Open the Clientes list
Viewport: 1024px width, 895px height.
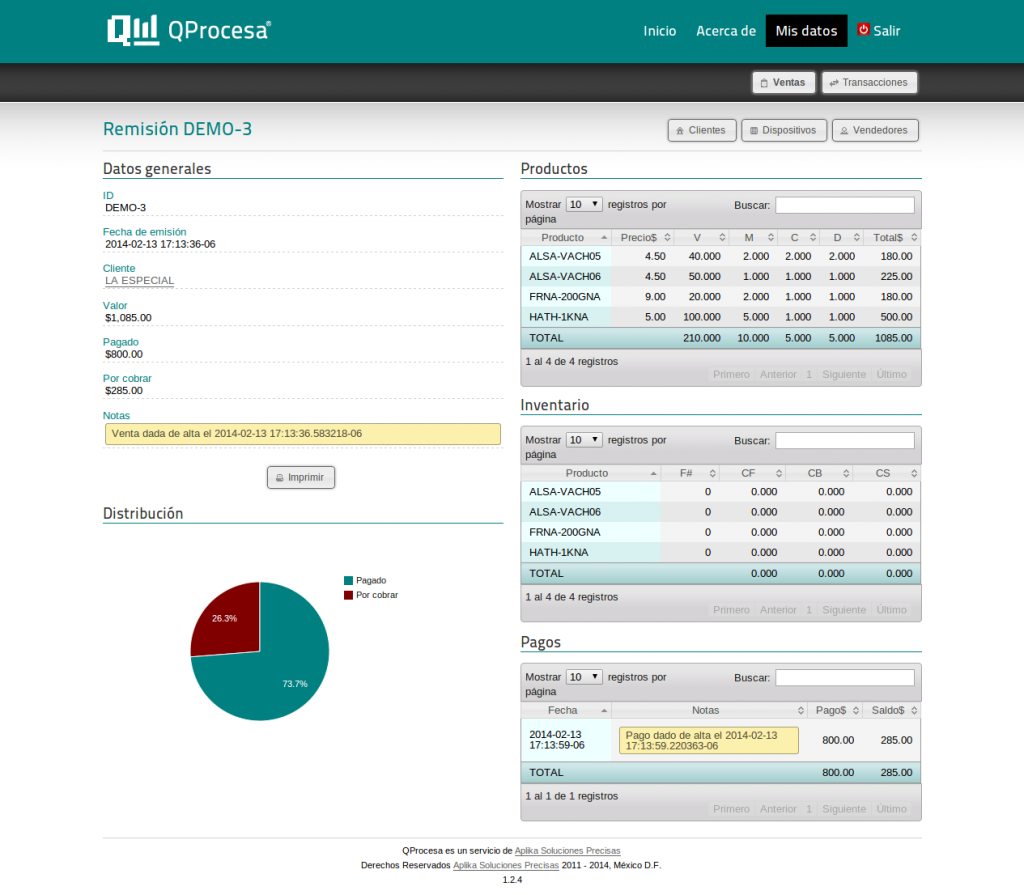(702, 131)
